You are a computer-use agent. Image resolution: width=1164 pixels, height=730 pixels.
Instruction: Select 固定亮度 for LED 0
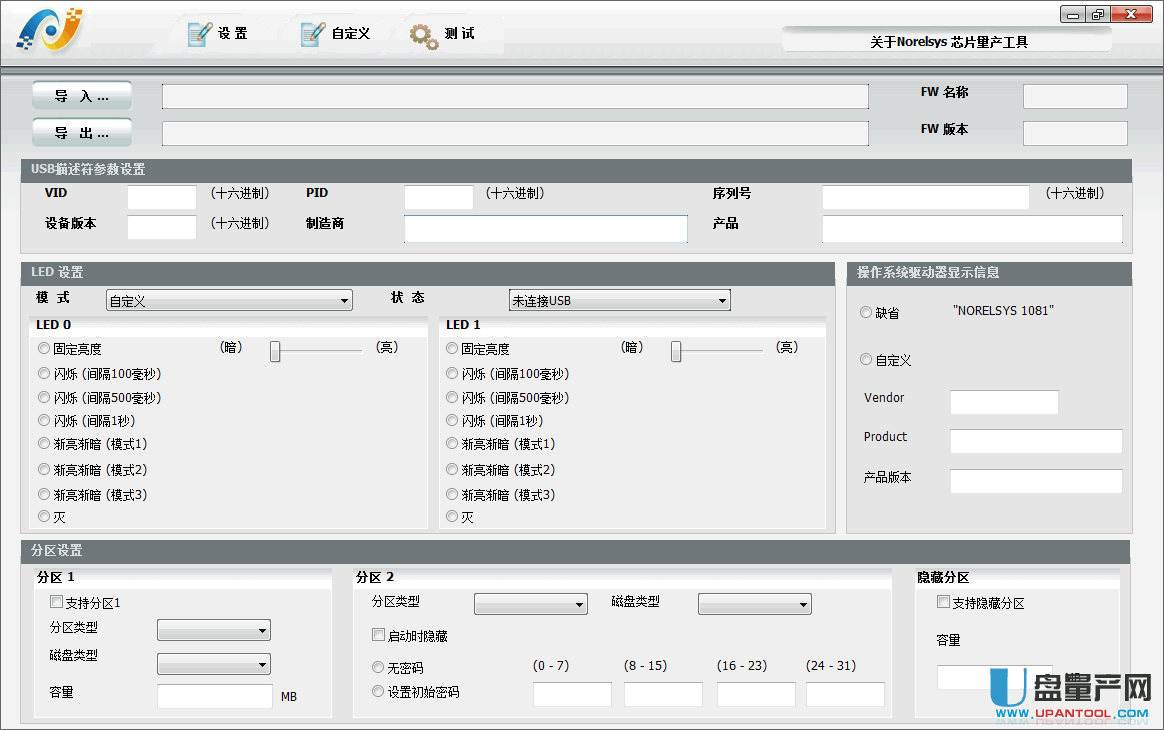click(x=42, y=348)
